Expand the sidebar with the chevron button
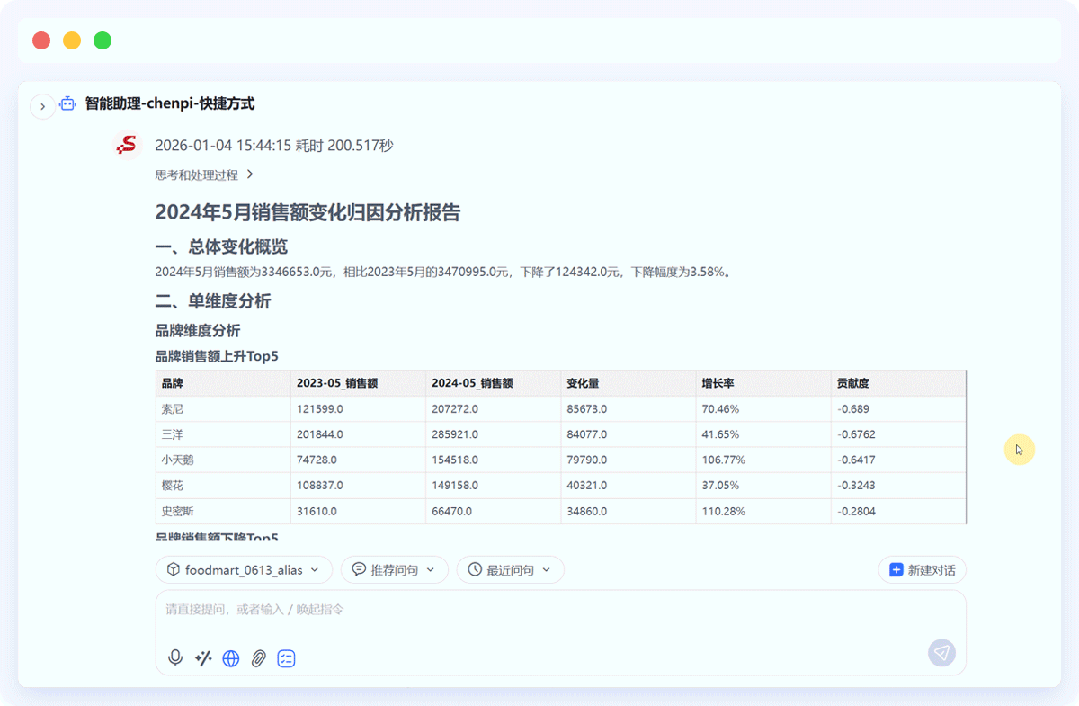Viewport: 1079px width, 706px height. click(42, 106)
